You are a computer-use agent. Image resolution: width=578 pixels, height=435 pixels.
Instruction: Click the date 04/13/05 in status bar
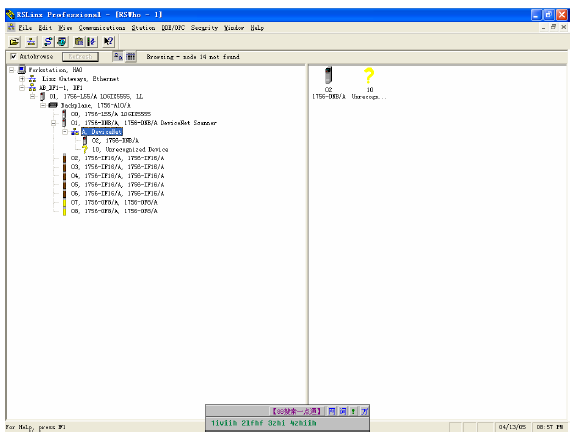512,427
